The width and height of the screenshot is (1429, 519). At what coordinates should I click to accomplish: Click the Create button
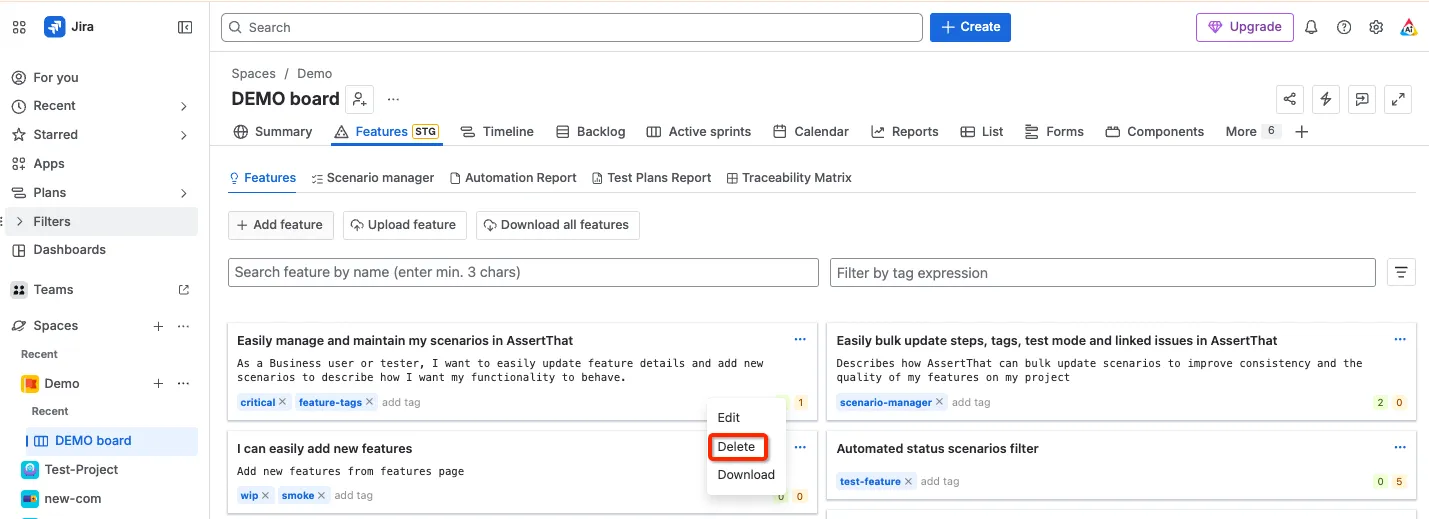[x=970, y=27]
